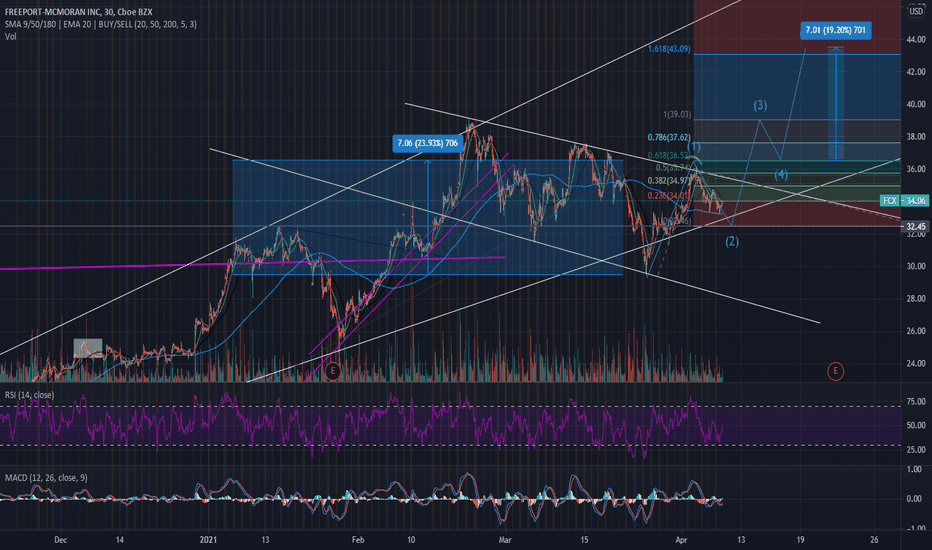Click the 0.618(36.52) Fibonacci level label
This screenshot has height=550, width=932.
[x=668, y=155]
